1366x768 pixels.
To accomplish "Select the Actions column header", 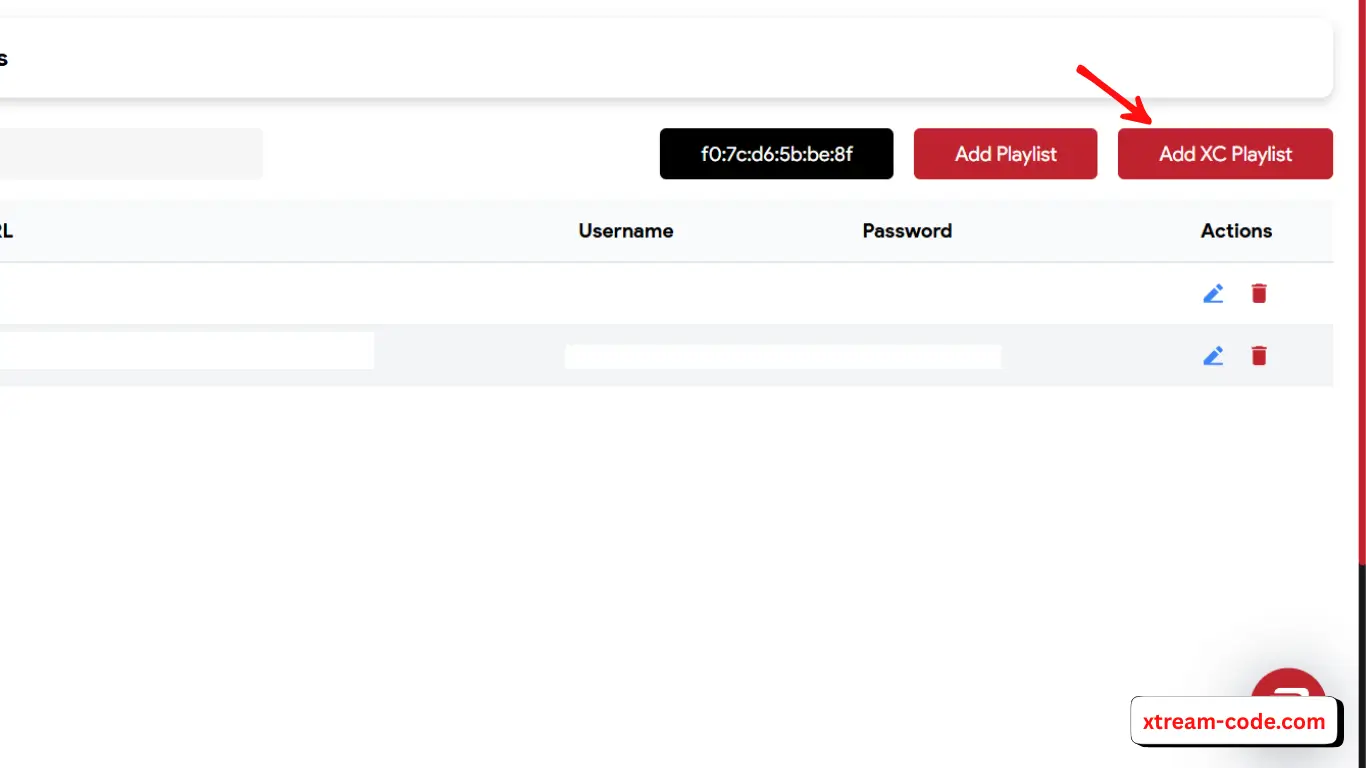I will click(1236, 231).
